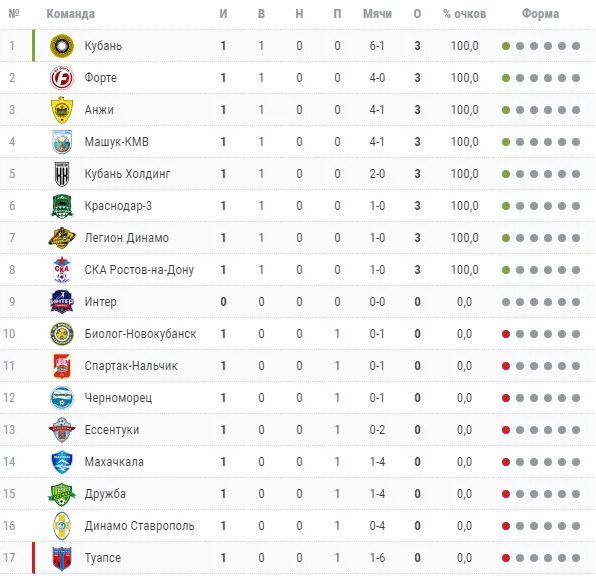Open the Спартак-Нальчик team page
The image size is (596, 579).
click(131, 366)
